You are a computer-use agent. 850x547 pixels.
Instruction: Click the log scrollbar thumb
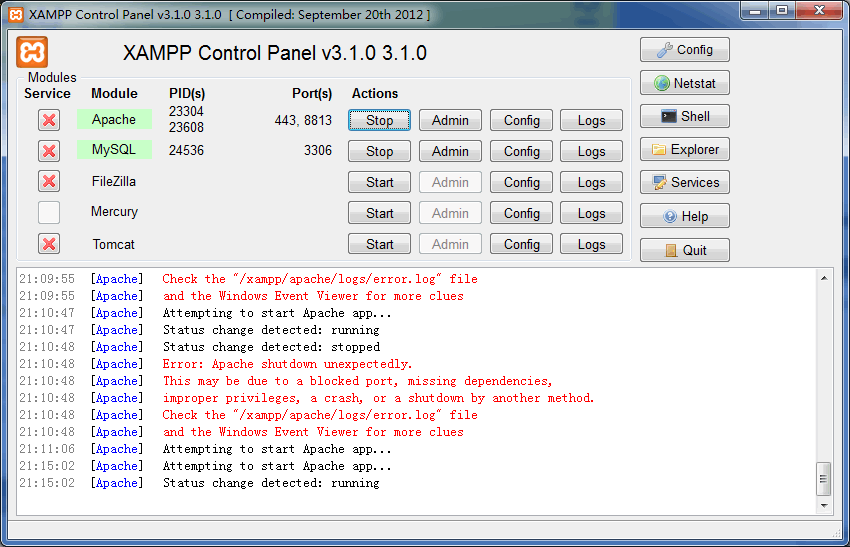824,479
